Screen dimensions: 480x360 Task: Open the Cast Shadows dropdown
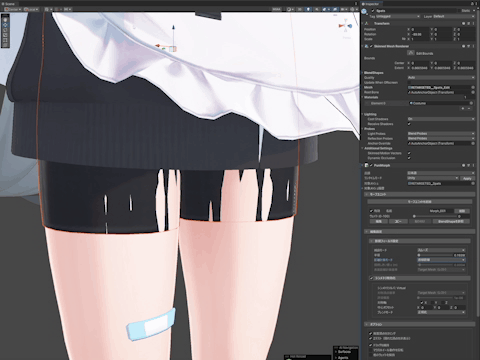point(441,119)
